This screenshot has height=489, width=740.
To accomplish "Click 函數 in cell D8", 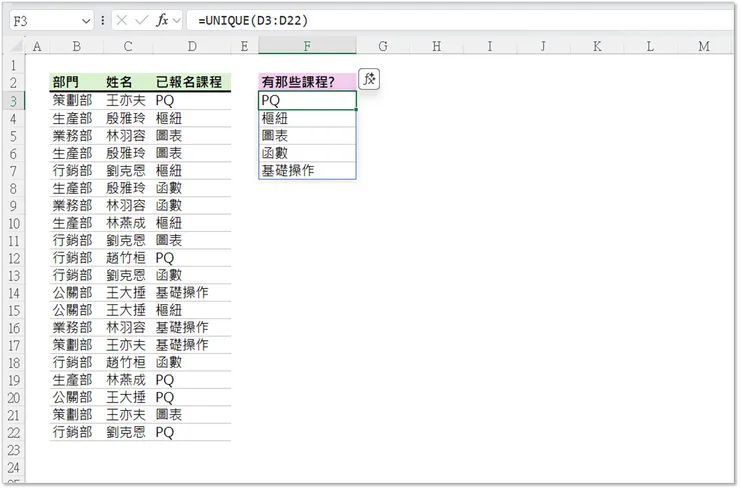I will pyautogui.click(x=168, y=188).
